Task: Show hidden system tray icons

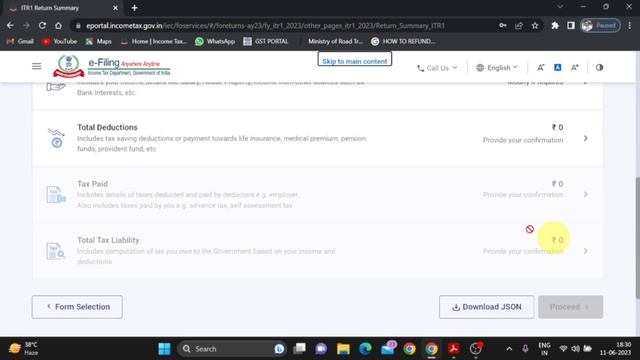Action: (509, 349)
